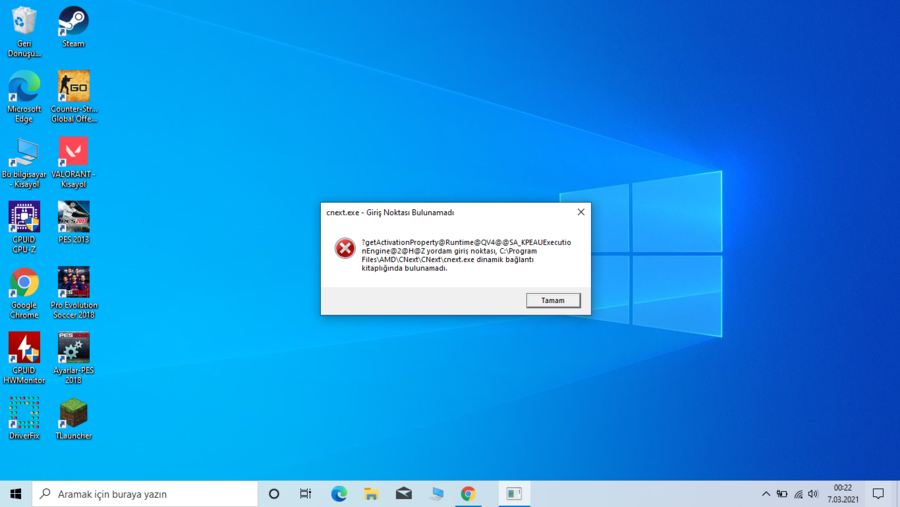
Task: Open the notification Action Center
Action: (x=878, y=494)
